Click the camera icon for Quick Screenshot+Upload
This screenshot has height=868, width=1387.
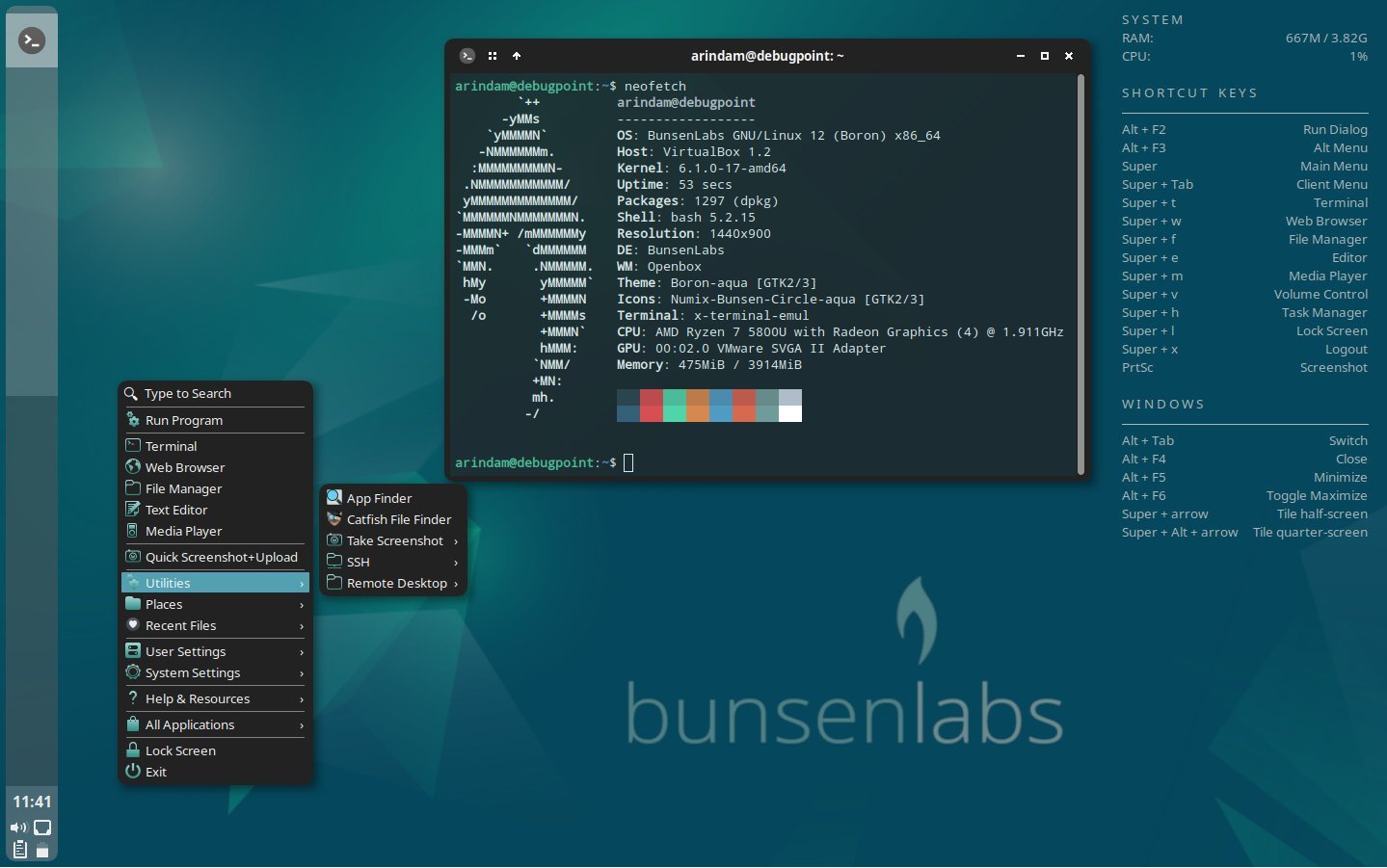(x=133, y=556)
